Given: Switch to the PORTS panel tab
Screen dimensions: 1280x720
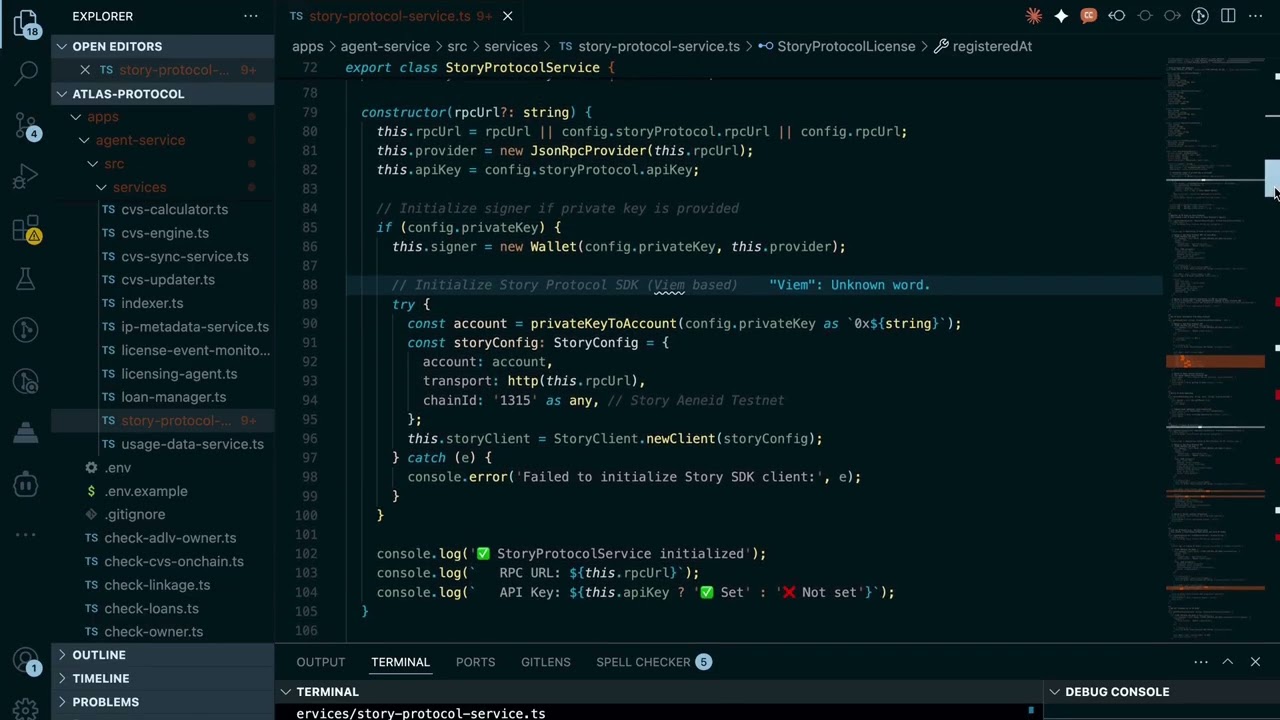Looking at the screenshot, I should click(x=475, y=662).
